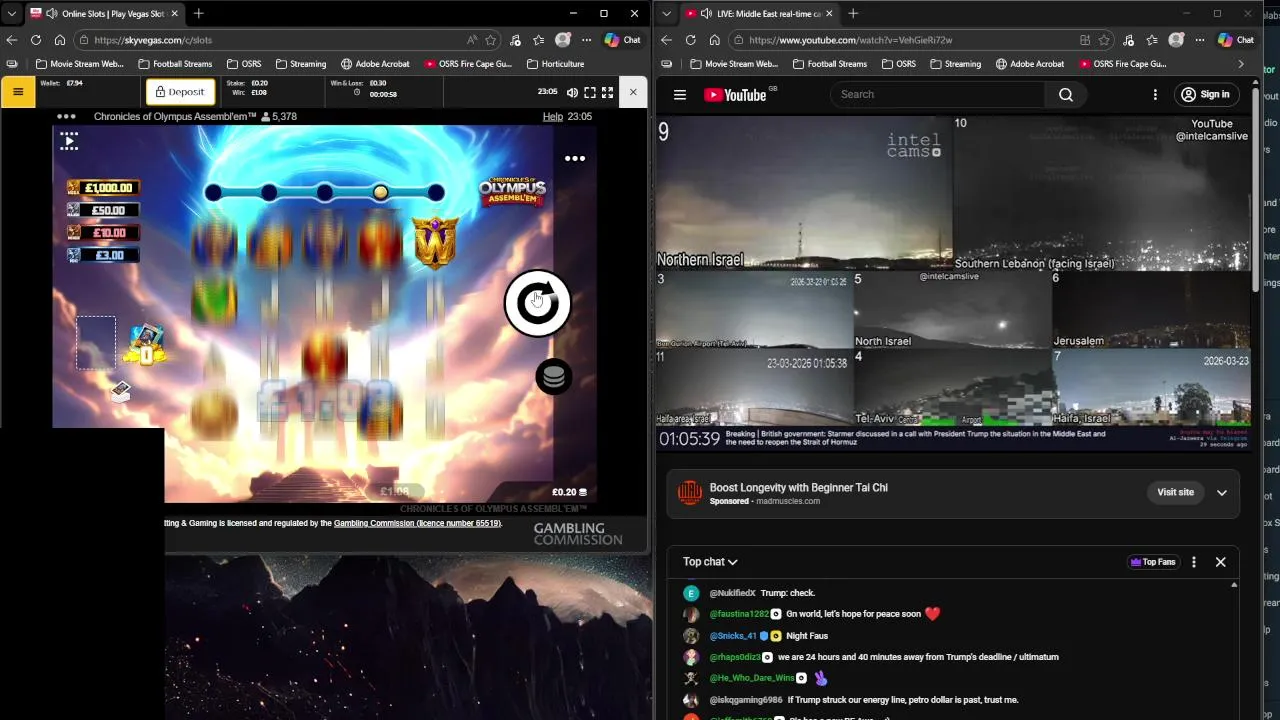
Task: Open the Favorites list in the Sky Vegas browser toolbar
Action: click(x=539, y=40)
